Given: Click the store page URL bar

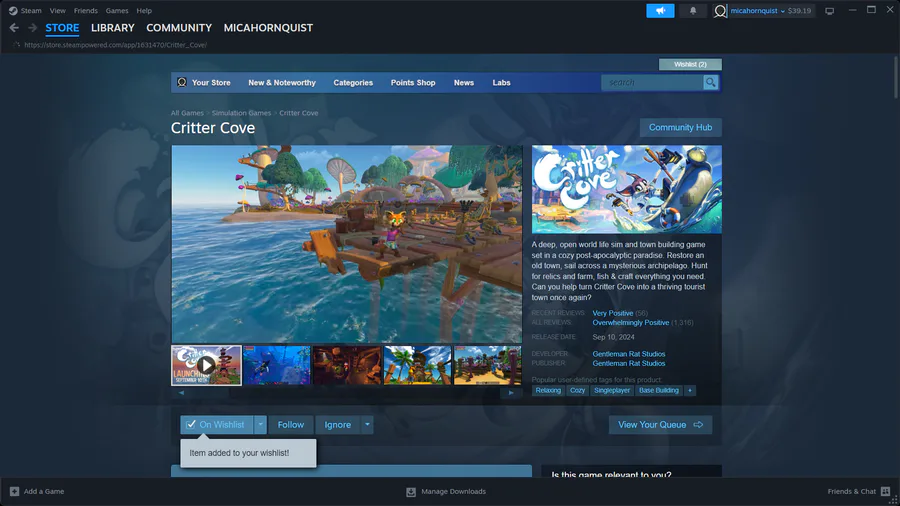Looking at the screenshot, I should pyautogui.click(x=115, y=45).
